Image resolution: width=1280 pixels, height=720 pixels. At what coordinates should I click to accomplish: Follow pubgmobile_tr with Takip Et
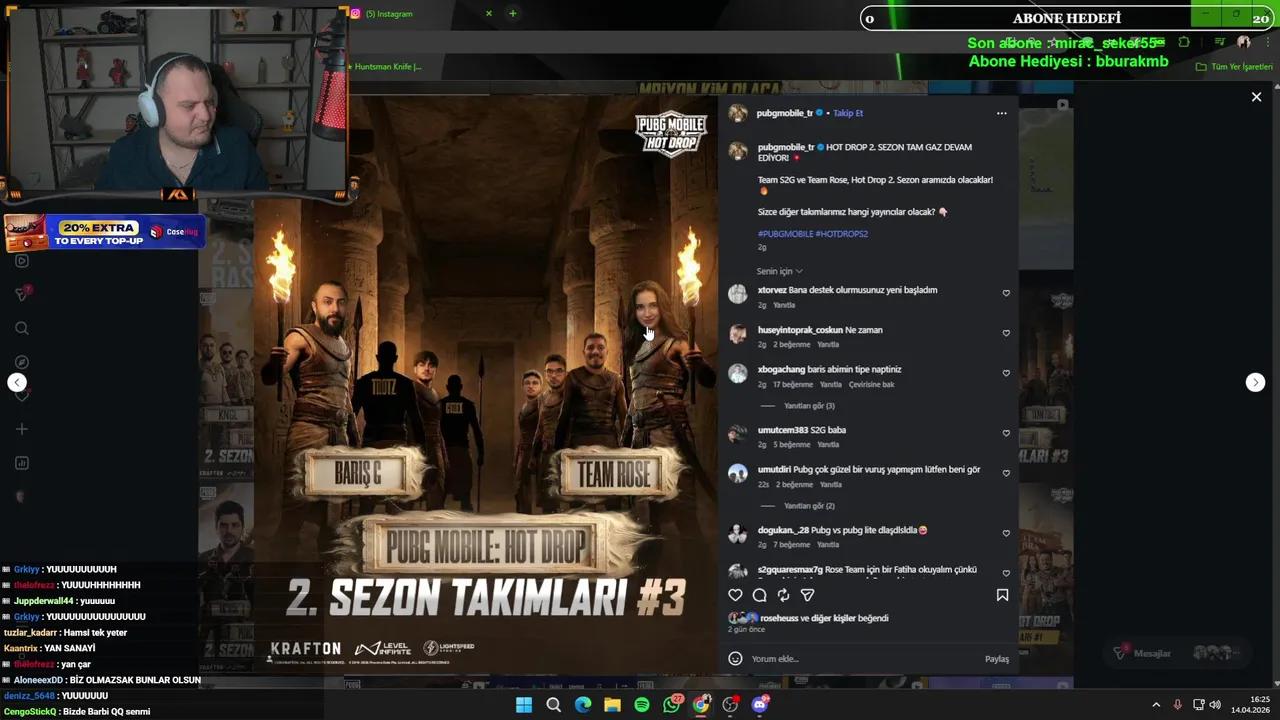(848, 113)
